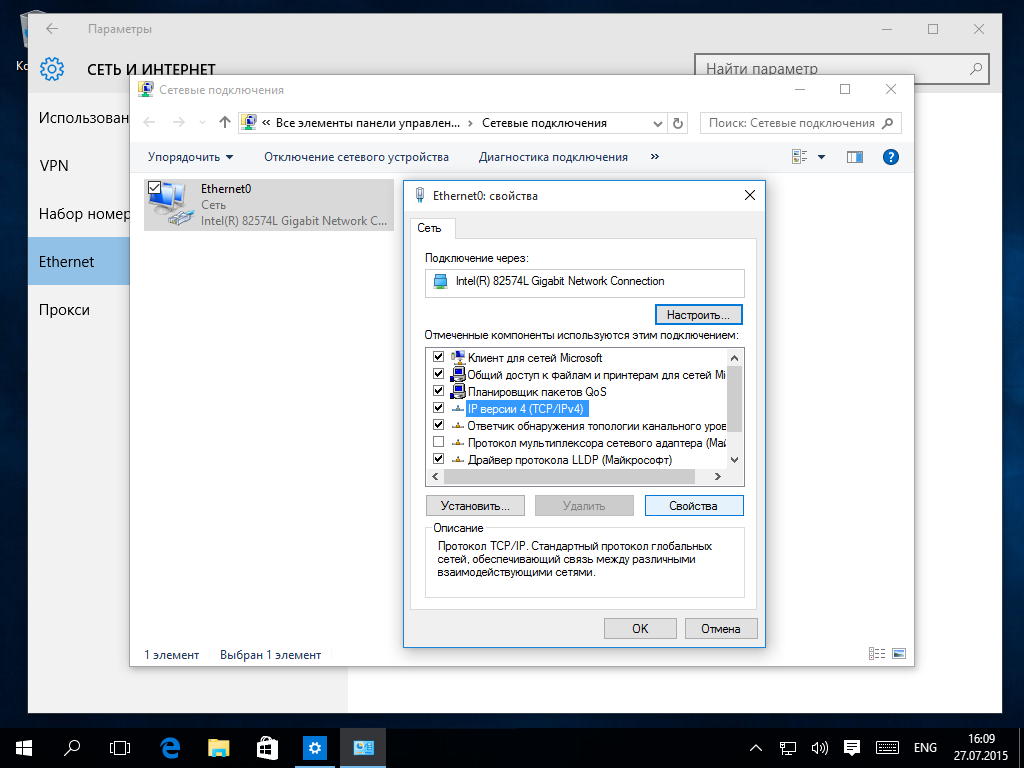
Task: Switch to large icons view in status bar
Action: click(x=899, y=654)
